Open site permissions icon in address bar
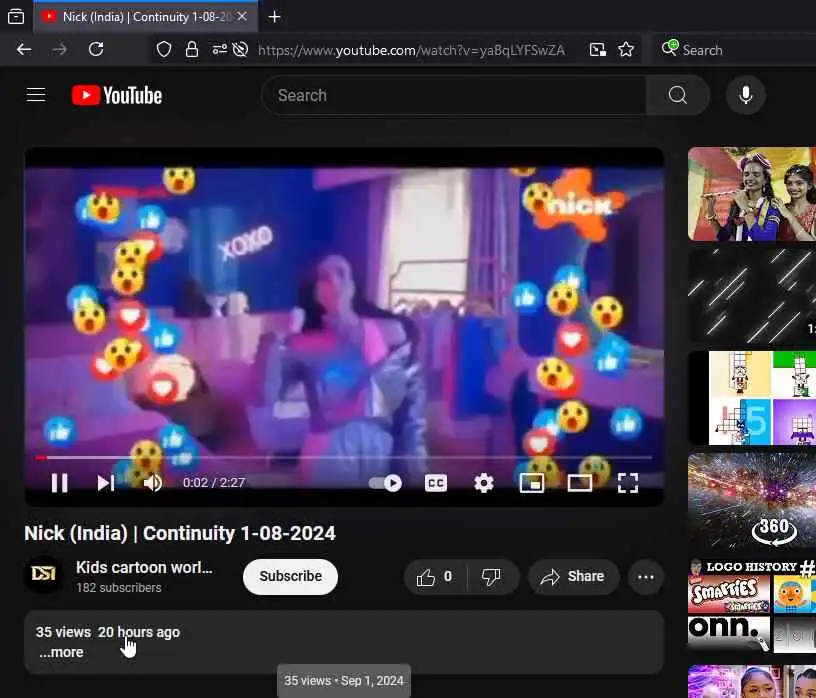816x698 pixels. tap(219, 50)
